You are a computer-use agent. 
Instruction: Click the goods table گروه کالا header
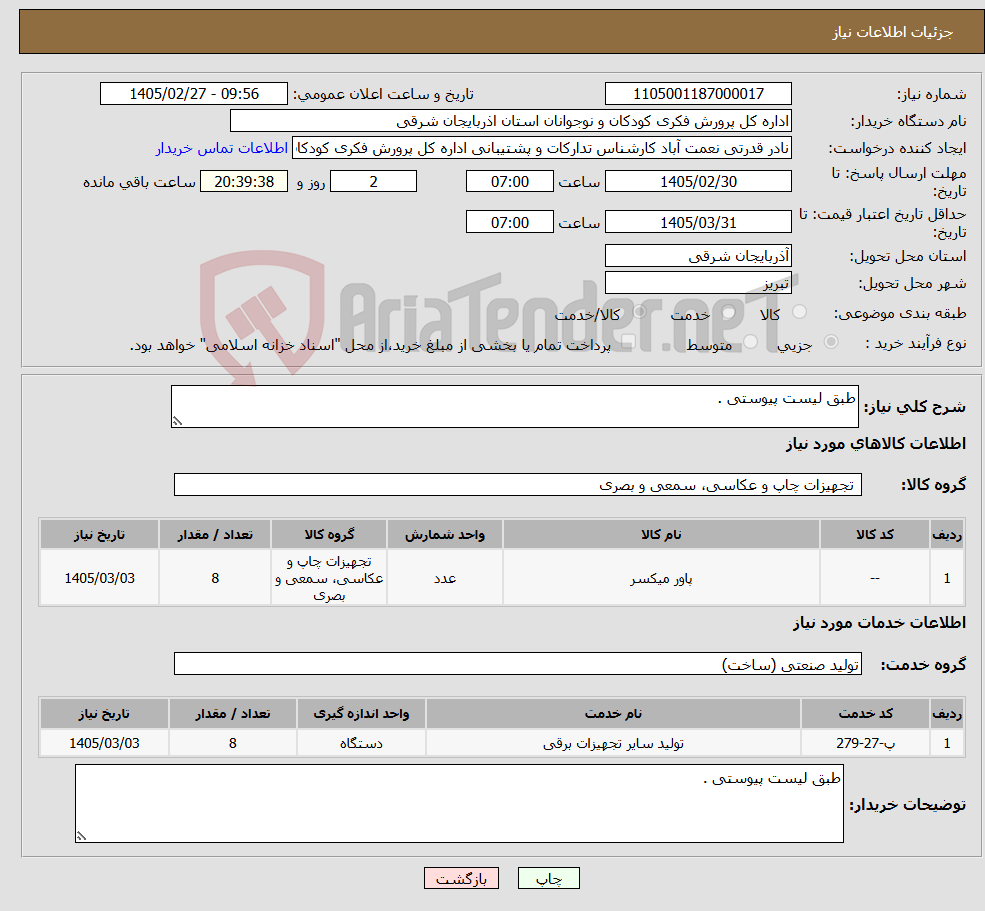point(329,535)
